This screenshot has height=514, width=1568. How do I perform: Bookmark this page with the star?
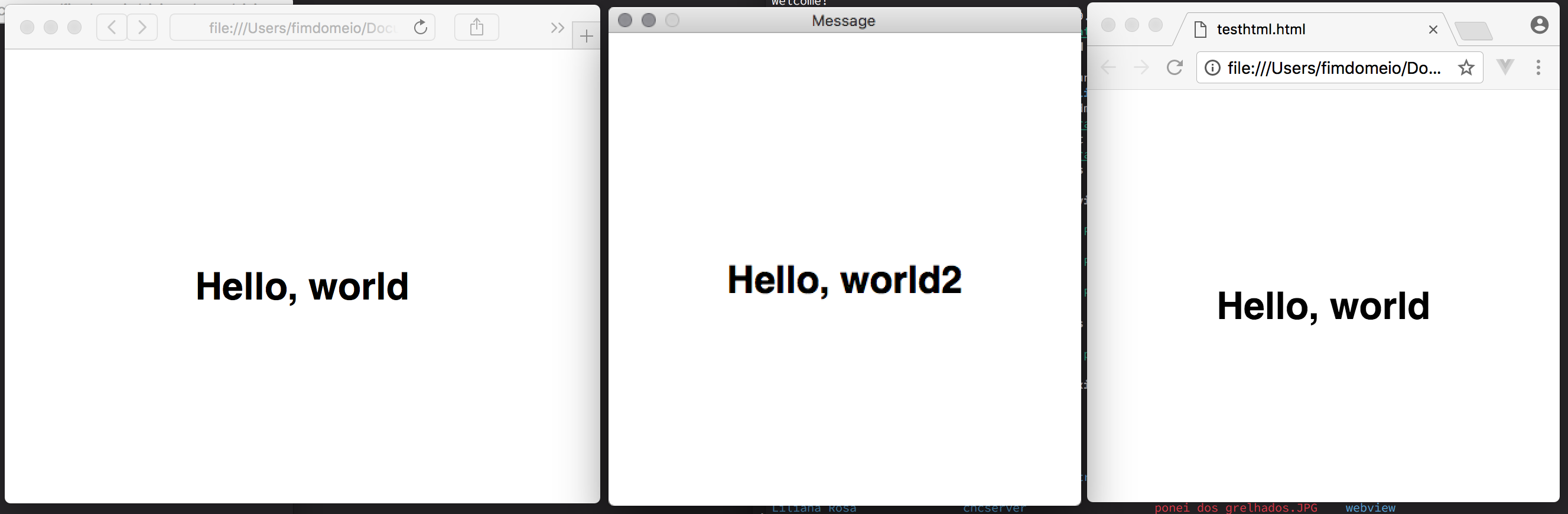tap(1466, 67)
